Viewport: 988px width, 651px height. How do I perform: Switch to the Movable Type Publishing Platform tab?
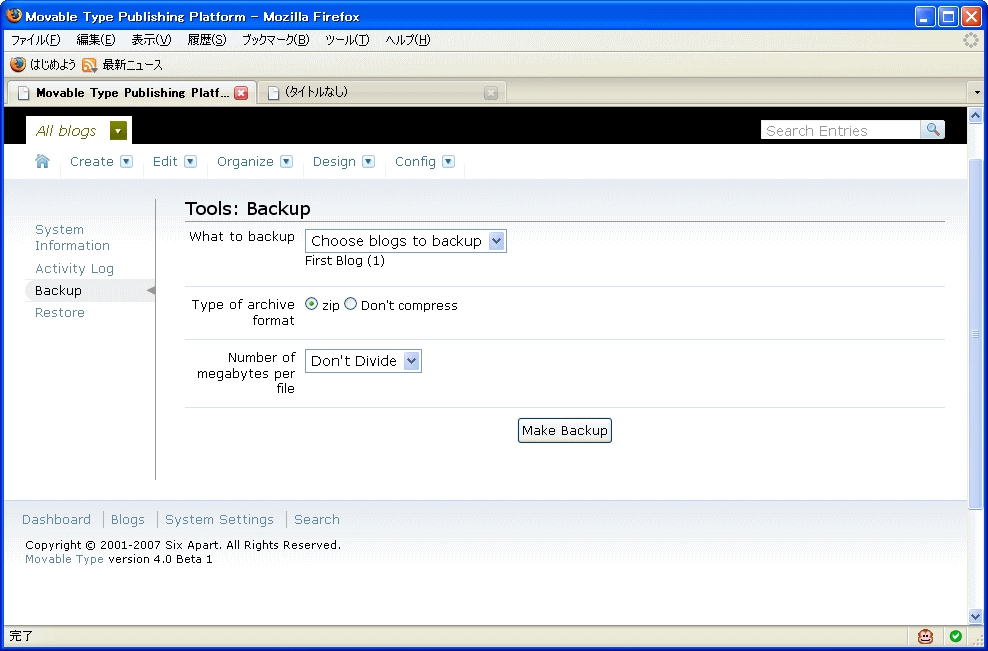click(131, 93)
